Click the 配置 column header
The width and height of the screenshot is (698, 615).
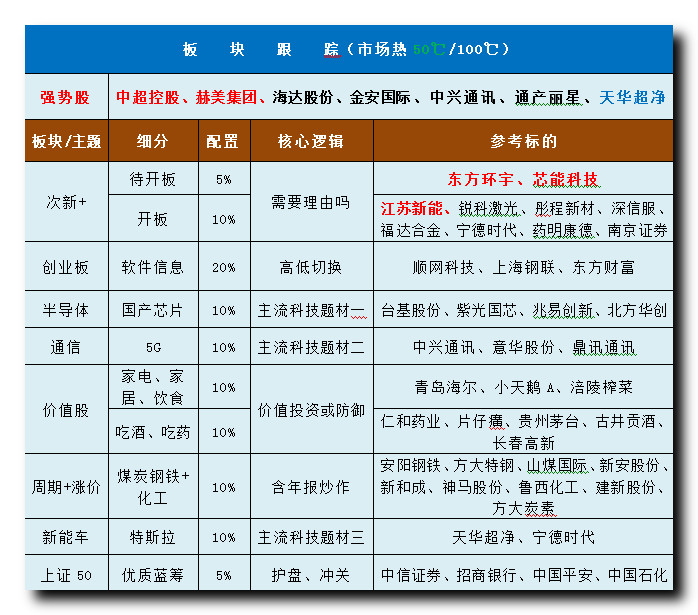pyautogui.click(x=223, y=141)
